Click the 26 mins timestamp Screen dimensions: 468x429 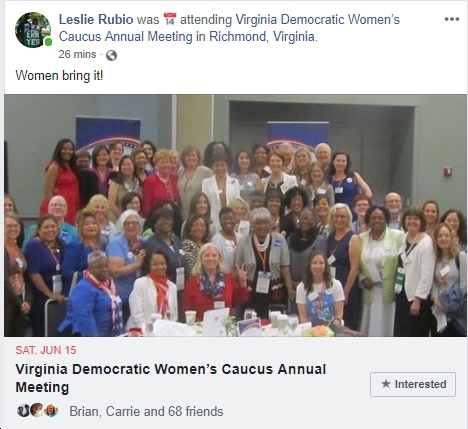click(77, 54)
